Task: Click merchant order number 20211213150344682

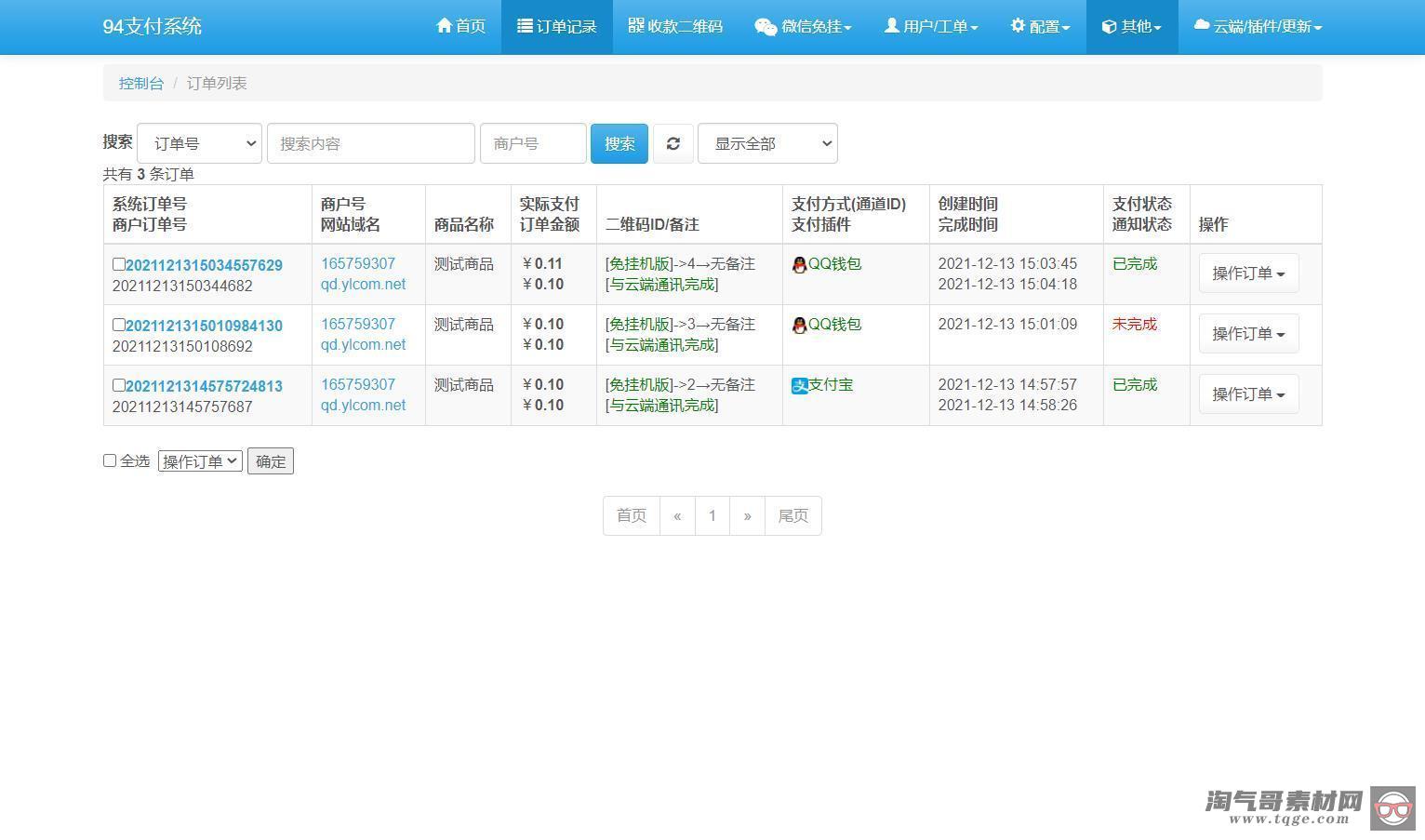Action: (182, 287)
